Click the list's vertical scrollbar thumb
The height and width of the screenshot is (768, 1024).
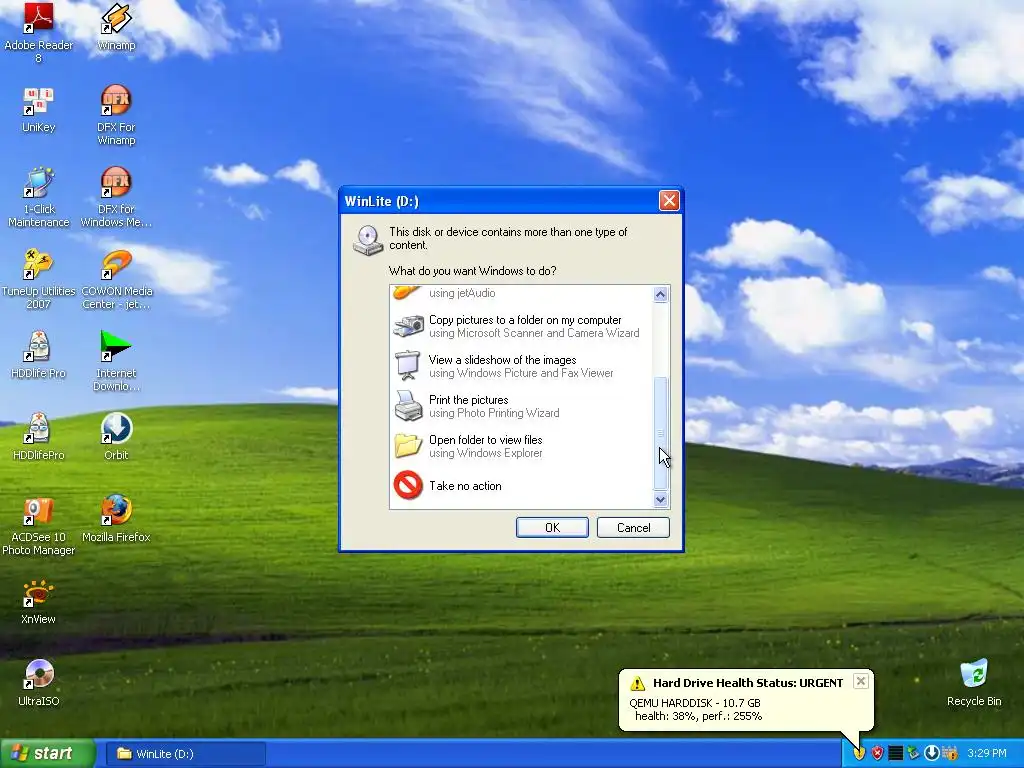point(660,433)
